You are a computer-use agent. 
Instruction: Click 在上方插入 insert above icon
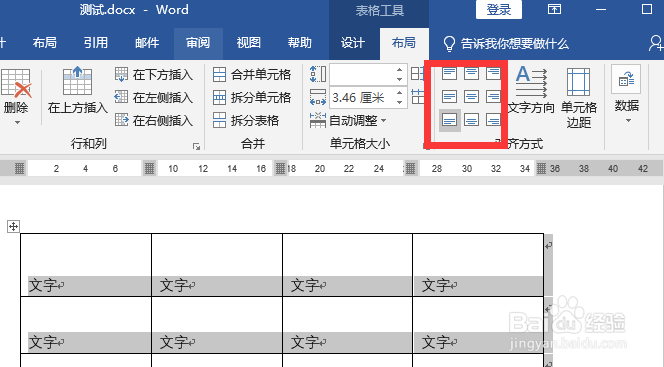click(x=77, y=80)
